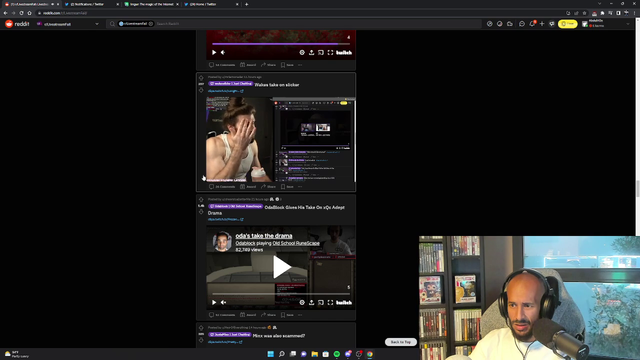Remove the r/LivestreamFail search scope chip
The width and height of the screenshot is (640, 360).
[x=151, y=24]
